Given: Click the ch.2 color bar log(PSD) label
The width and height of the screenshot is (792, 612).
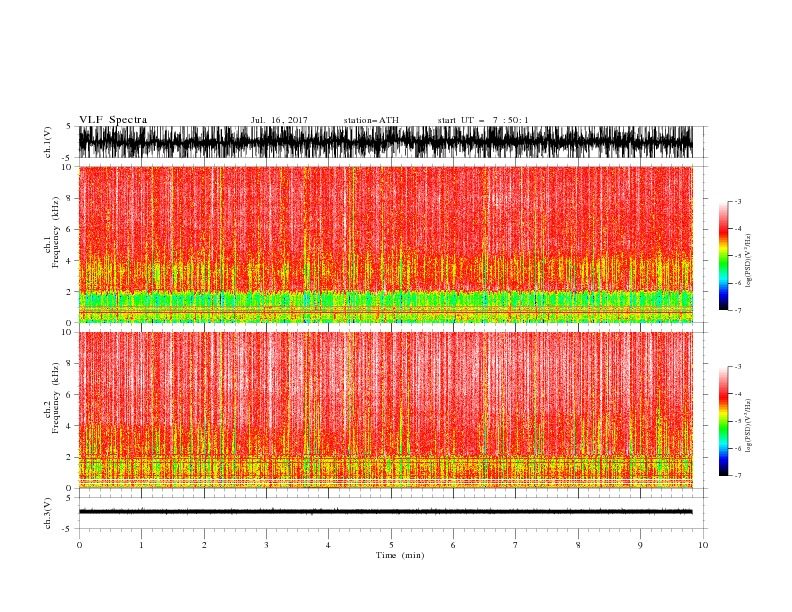Looking at the screenshot, I should (x=748, y=425).
